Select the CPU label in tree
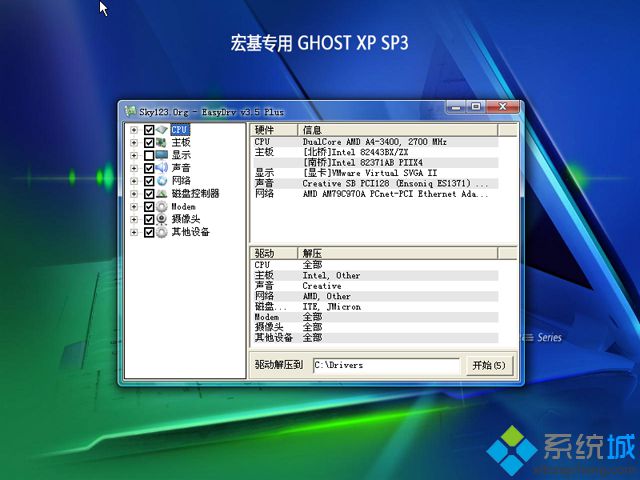Viewport: 640px width, 480px height. click(x=180, y=130)
